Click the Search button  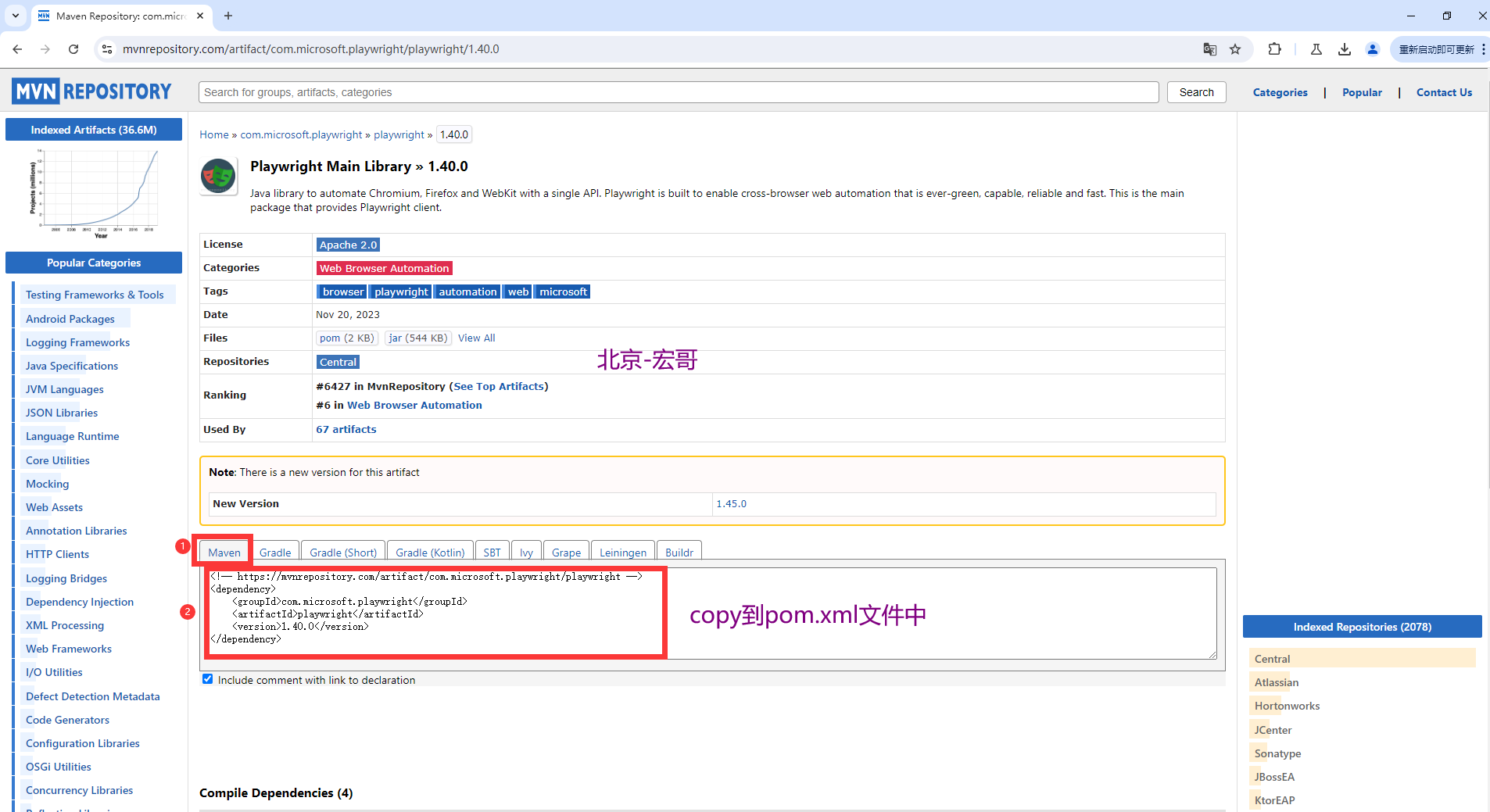point(1197,92)
